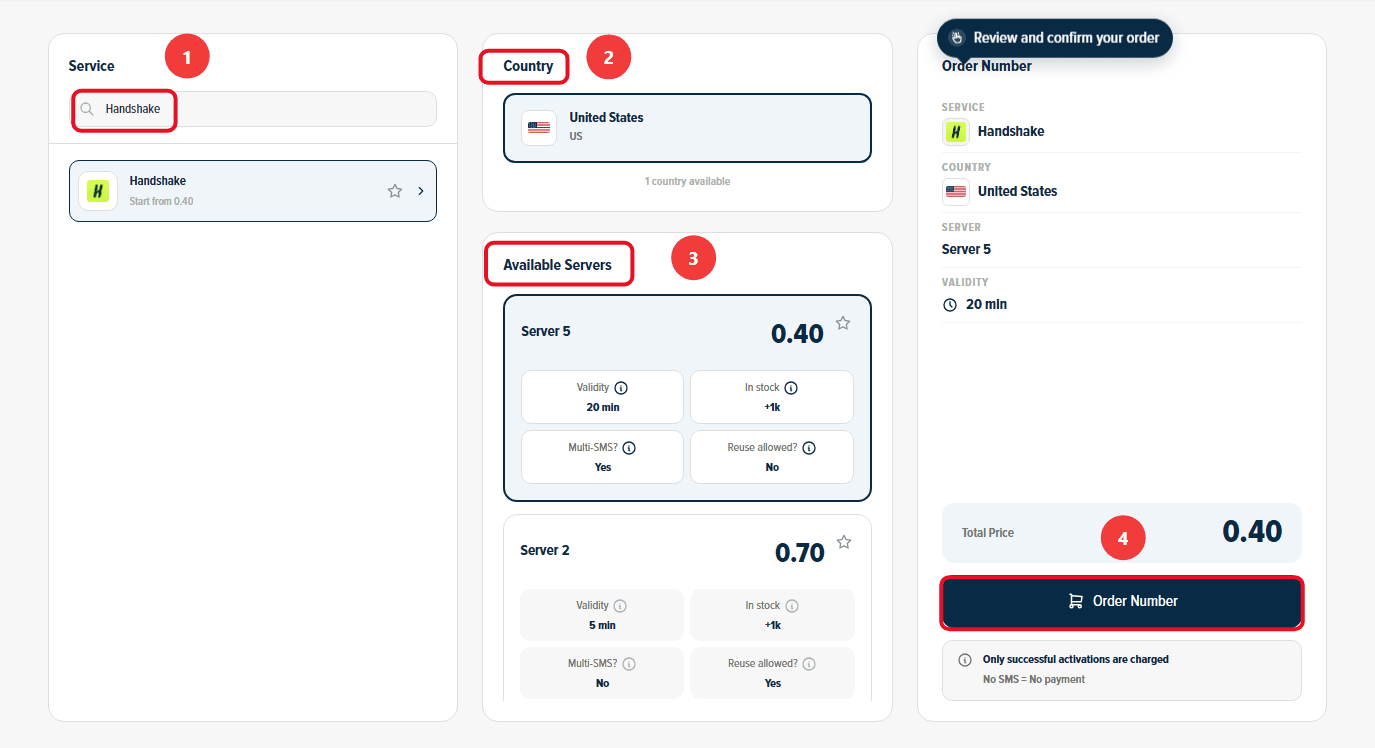Expand Handshake service with chevron arrow
Viewport: 1375px width, 748px height.
point(421,191)
